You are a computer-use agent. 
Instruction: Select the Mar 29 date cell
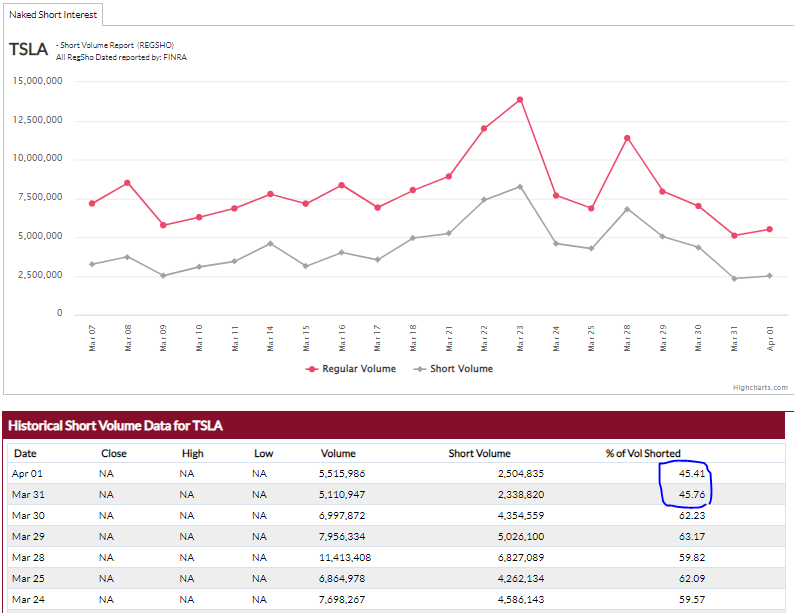click(x=28, y=537)
